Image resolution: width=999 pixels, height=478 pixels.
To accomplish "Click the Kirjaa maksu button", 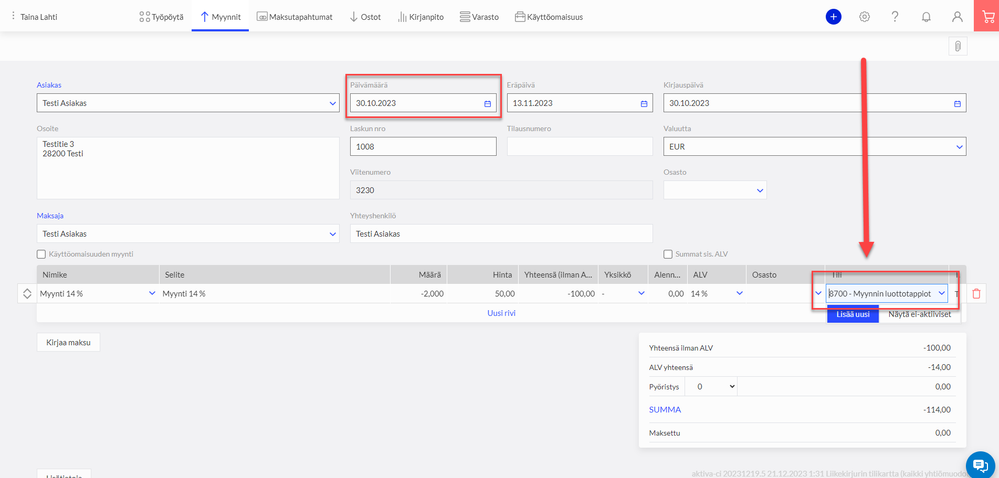I will 68,342.
